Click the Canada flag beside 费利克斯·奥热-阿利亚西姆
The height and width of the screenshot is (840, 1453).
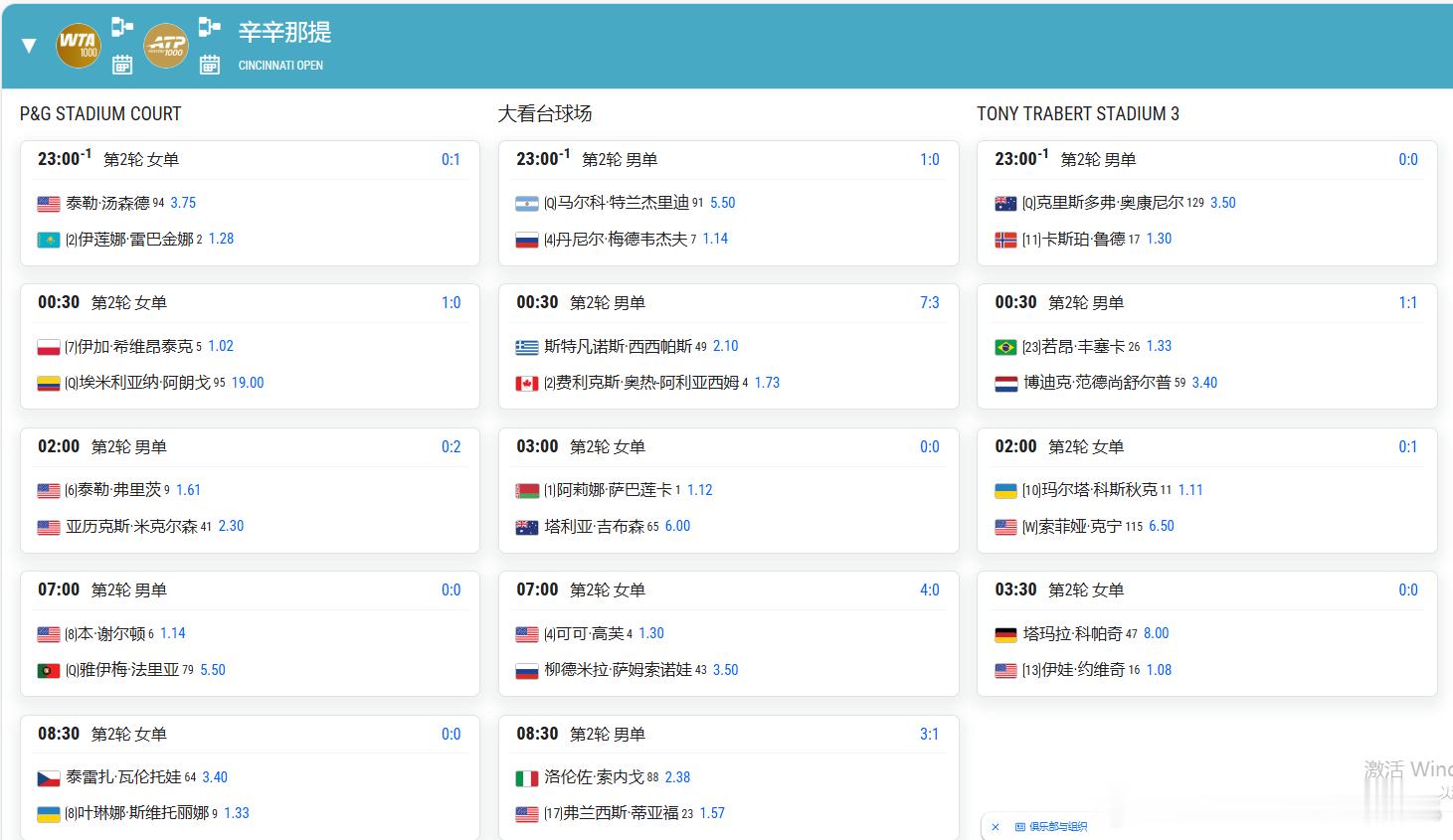click(x=527, y=384)
